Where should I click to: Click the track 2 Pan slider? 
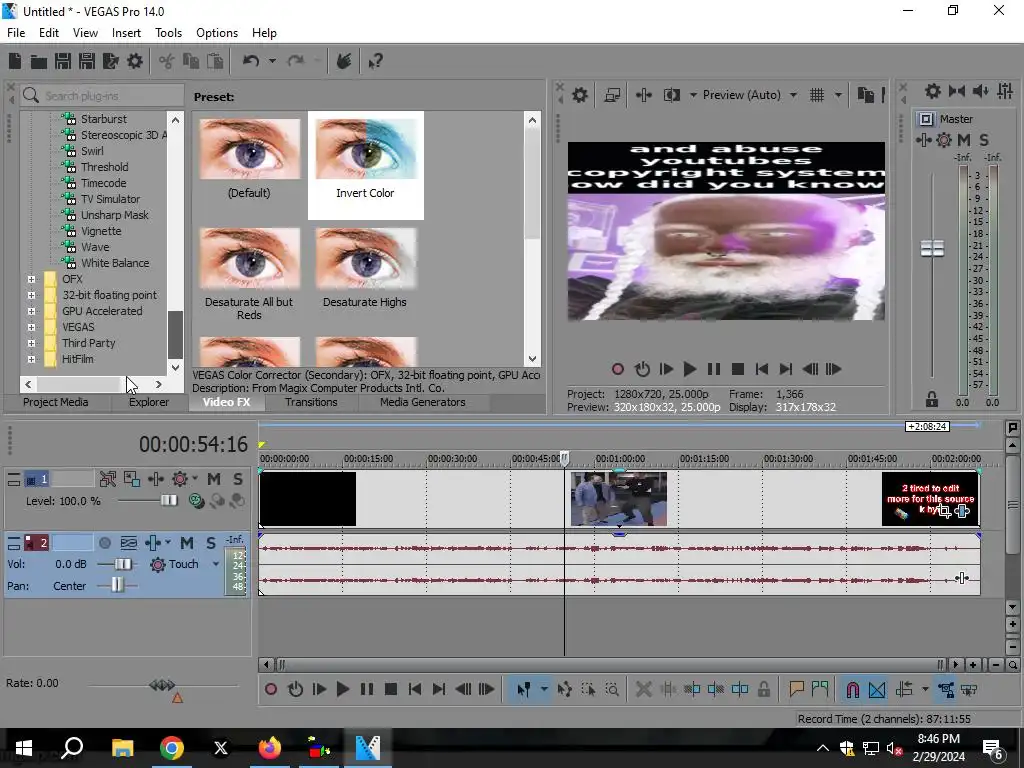click(x=116, y=585)
